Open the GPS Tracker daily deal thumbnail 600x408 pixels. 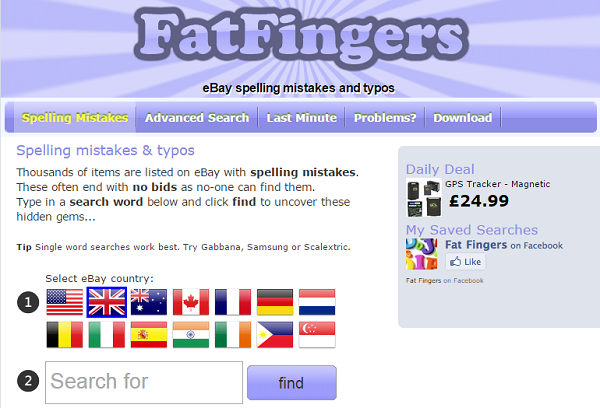[x=424, y=198]
